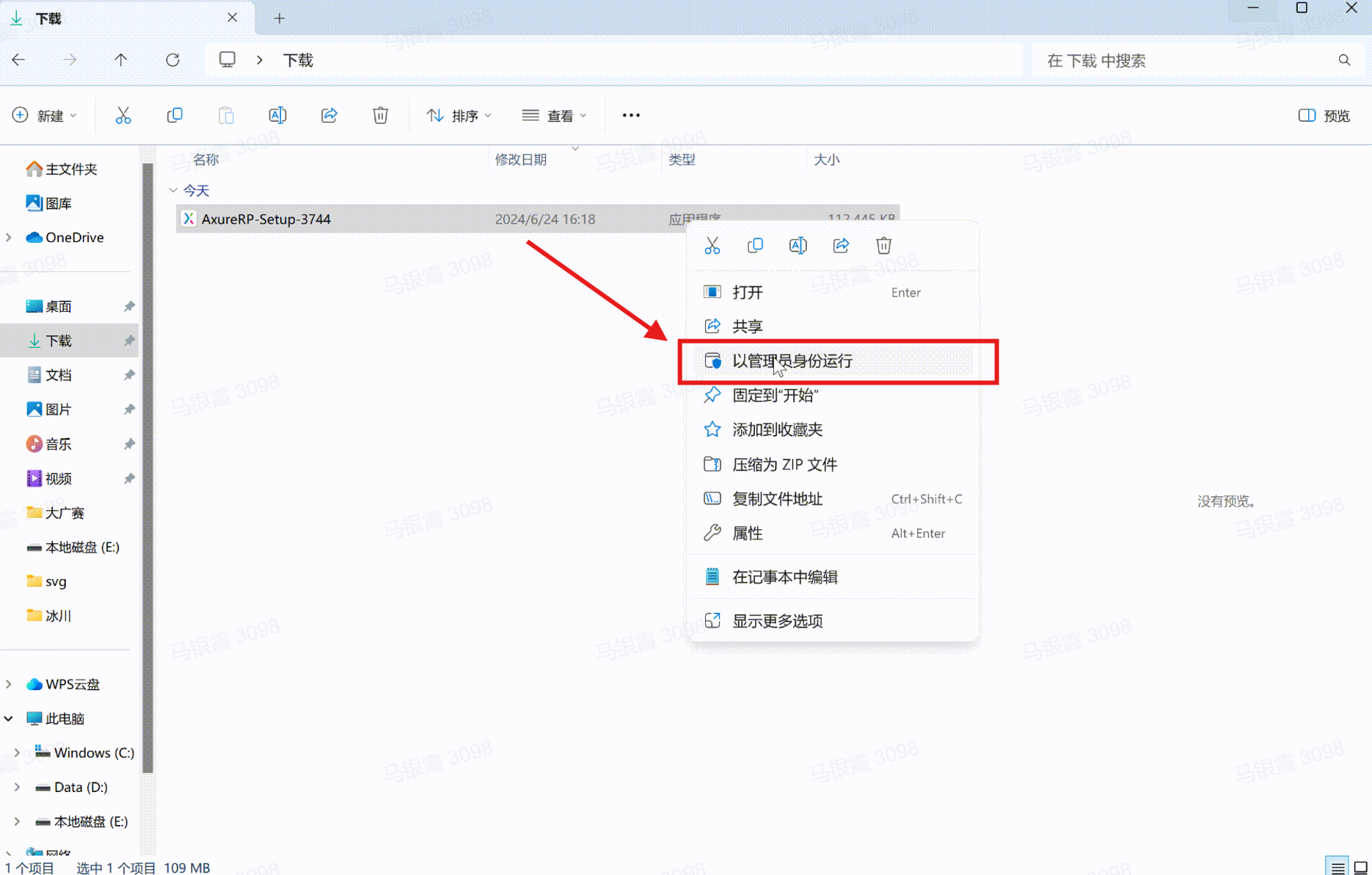This screenshot has height=875, width=1372.
Task: Sort by the 名称 column header
Action: click(205, 159)
